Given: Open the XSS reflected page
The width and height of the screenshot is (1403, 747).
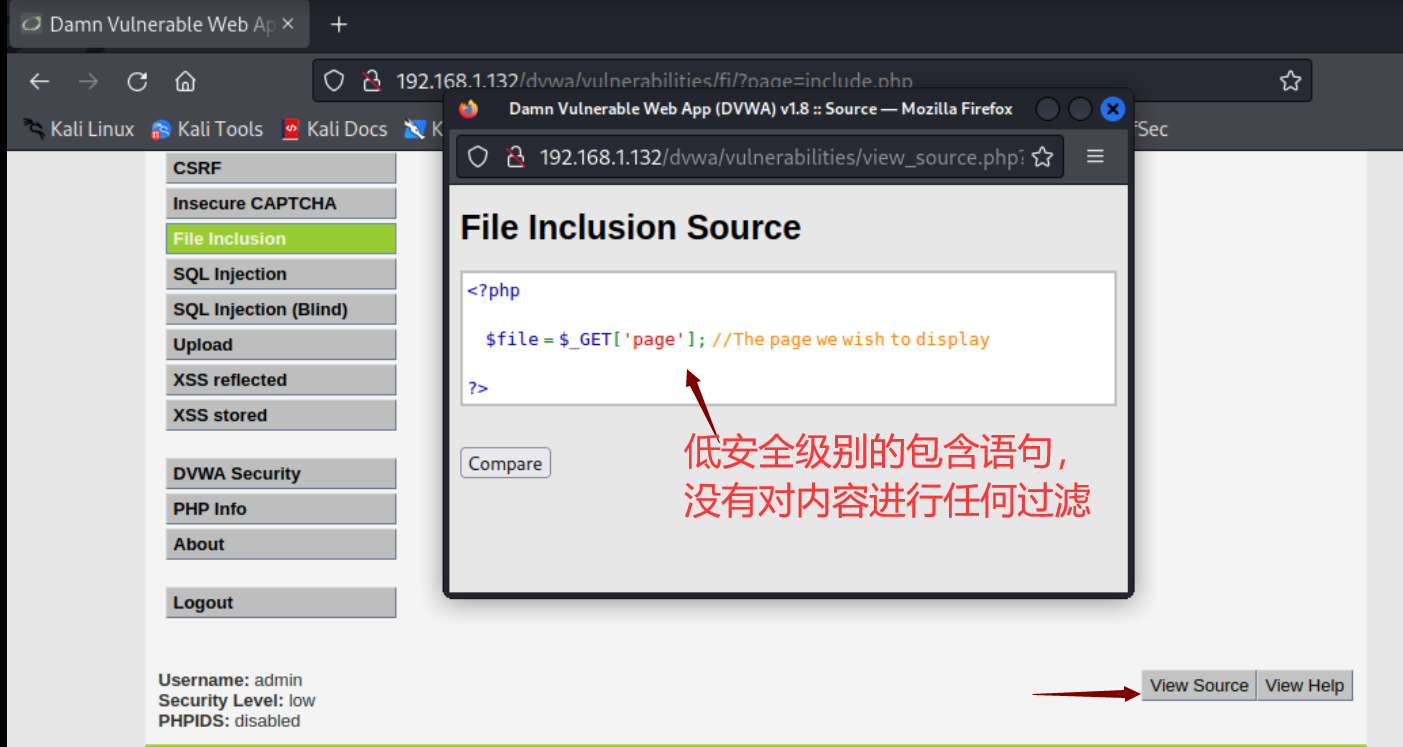Looking at the screenshot, I should [281, 380].
